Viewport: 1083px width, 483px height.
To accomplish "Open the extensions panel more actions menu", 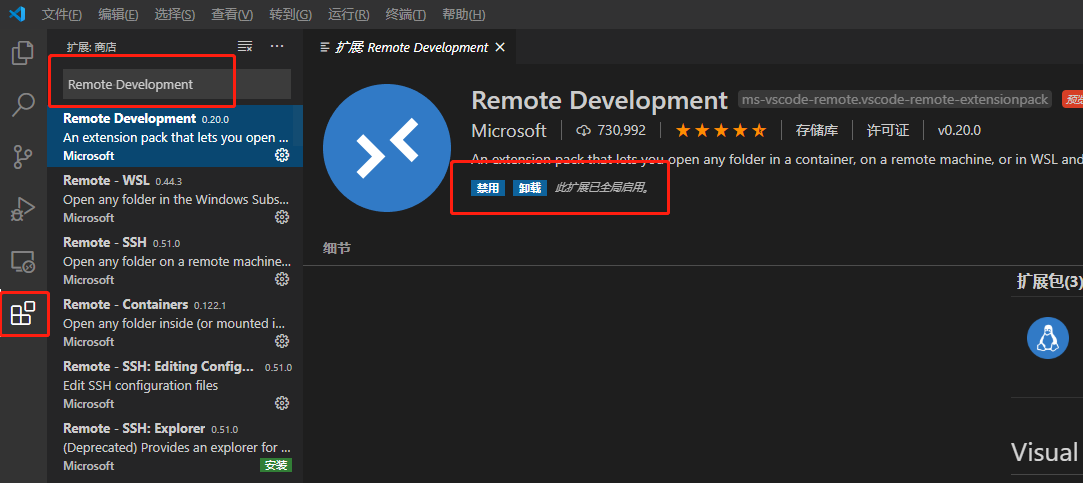I will [277, 46].
